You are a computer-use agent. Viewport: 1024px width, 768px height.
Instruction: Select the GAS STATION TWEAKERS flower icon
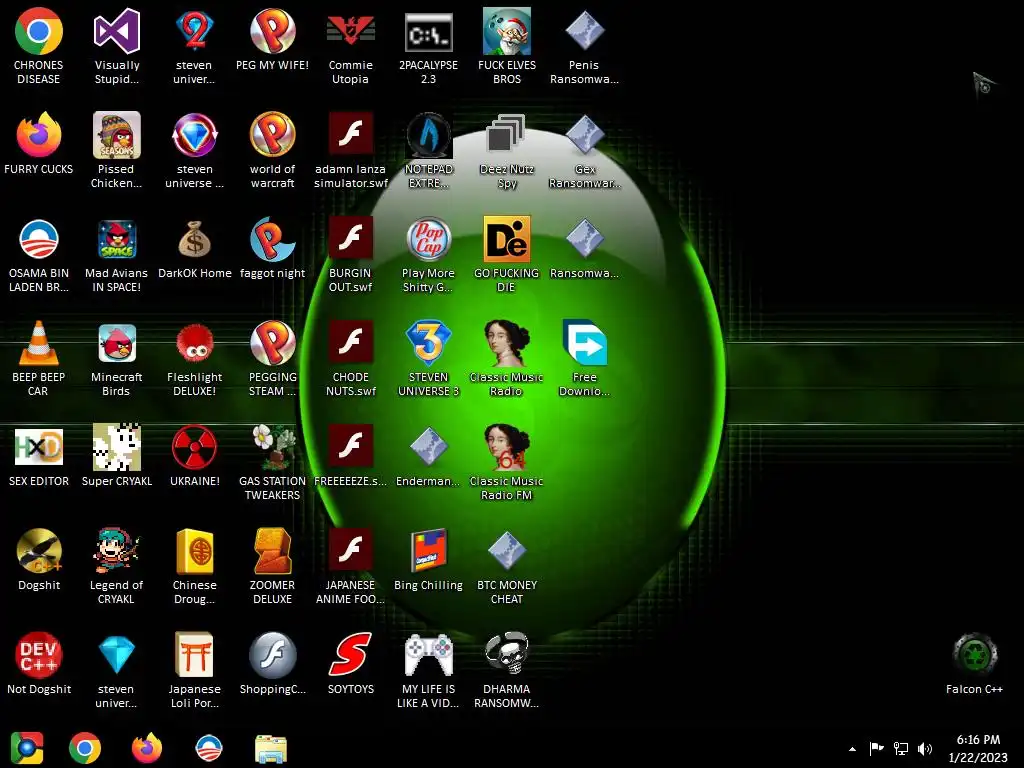(x=272, y=447)
